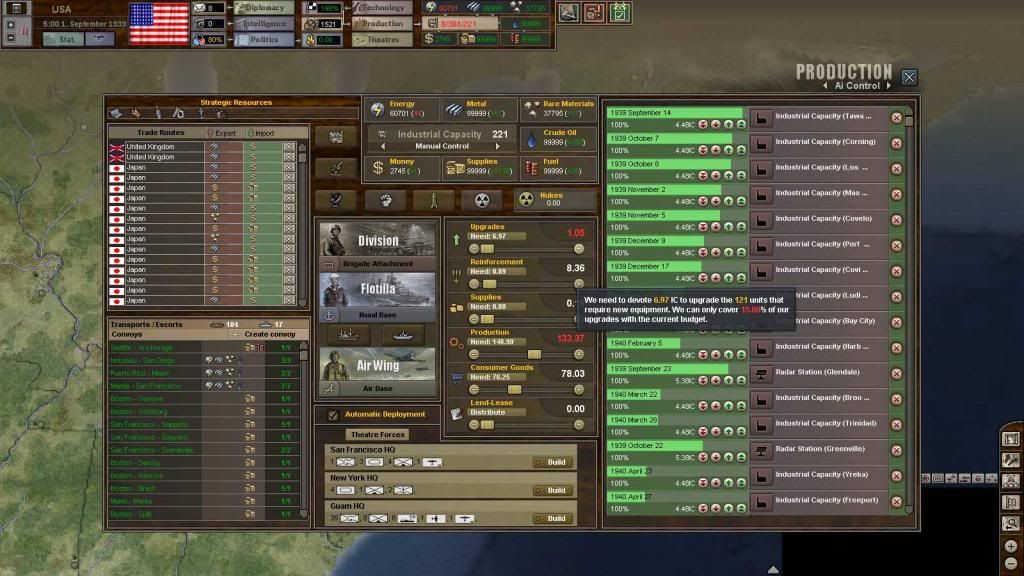The image size is (1024, 576).
Task: Open Theatre Forces
Action: (x=377, y=434)
